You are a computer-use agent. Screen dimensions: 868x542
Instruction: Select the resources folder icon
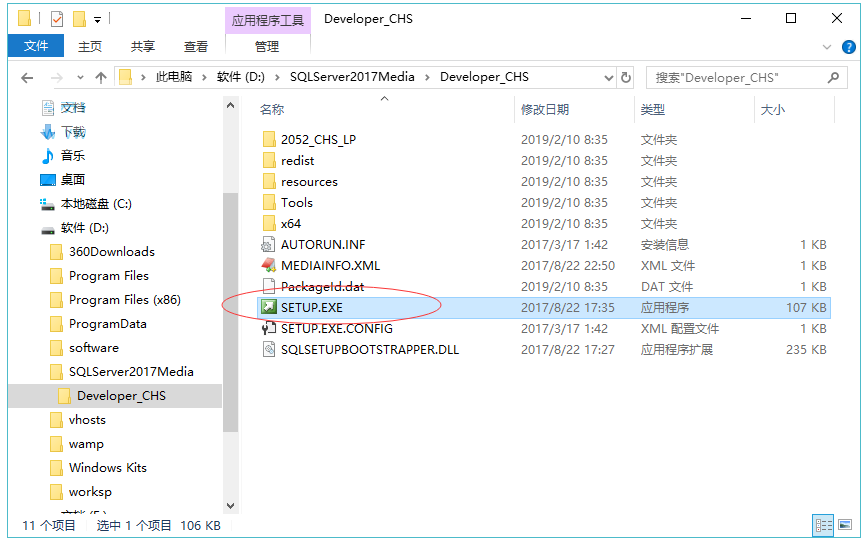pyautogui.click(x=269, y=182)
